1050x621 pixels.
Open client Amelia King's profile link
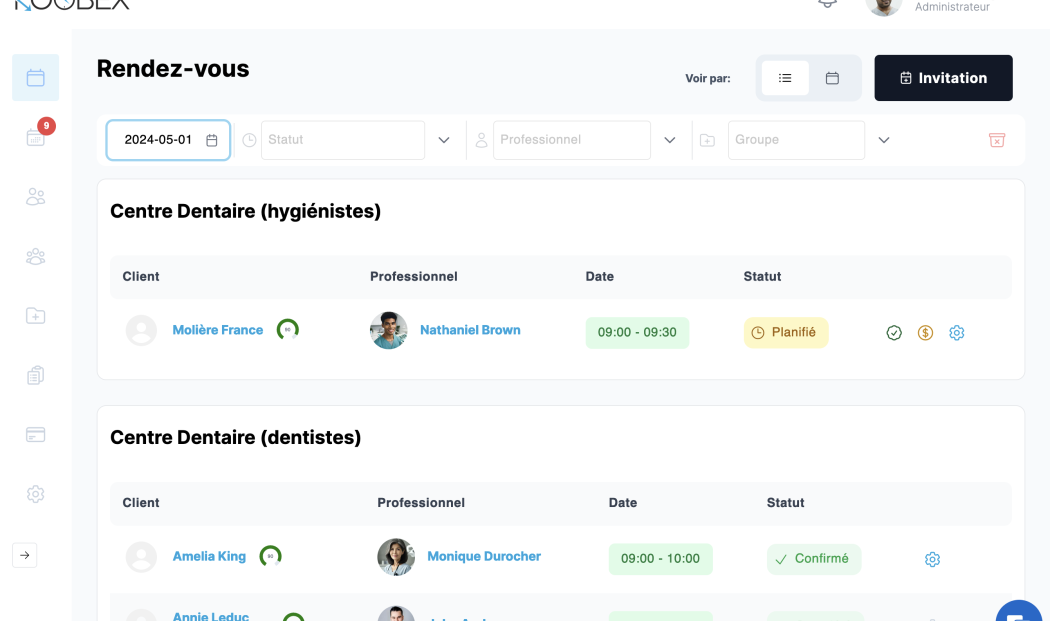point(209,556)
